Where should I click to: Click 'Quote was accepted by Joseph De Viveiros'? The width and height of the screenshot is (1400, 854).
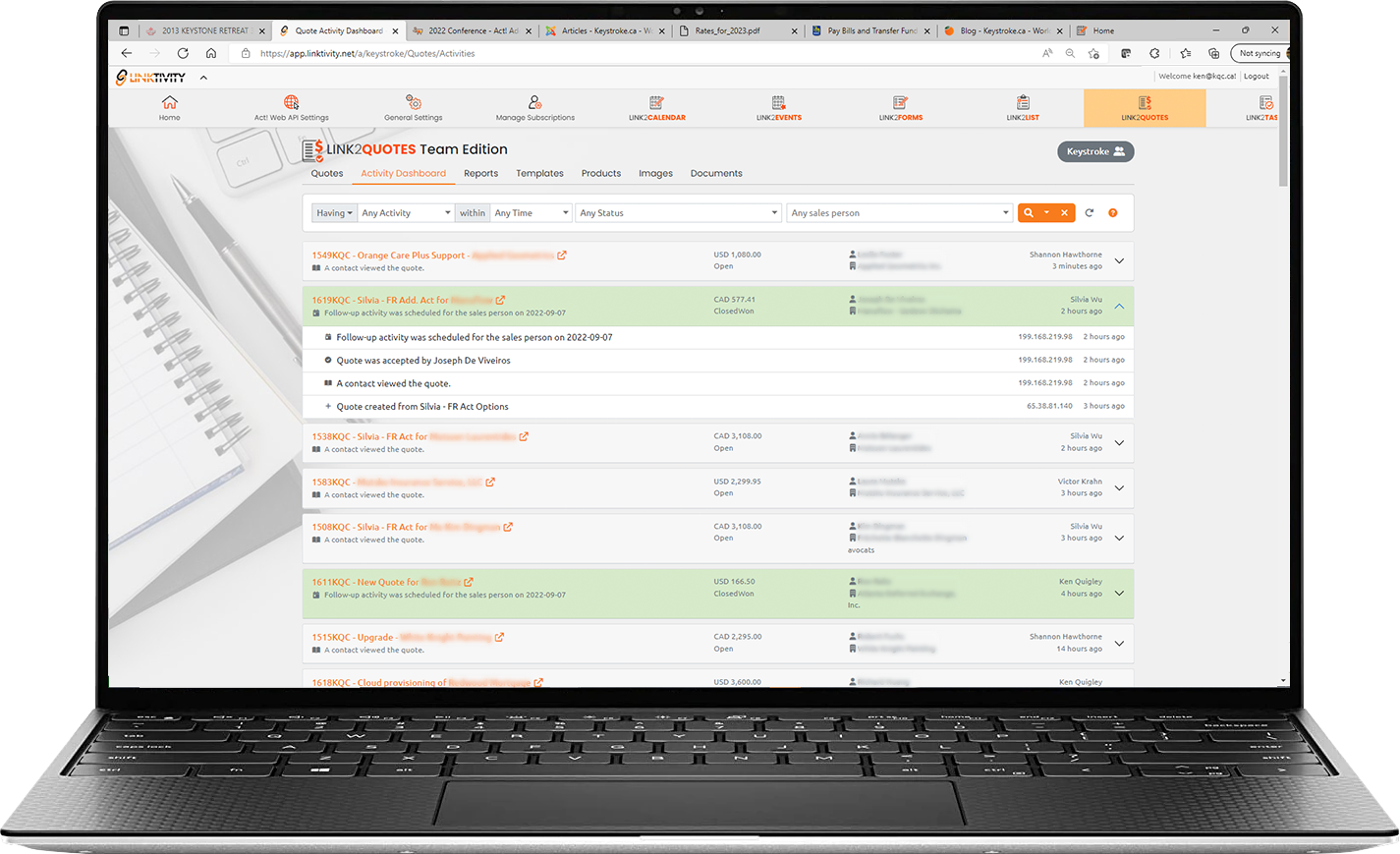pos(423,361)
